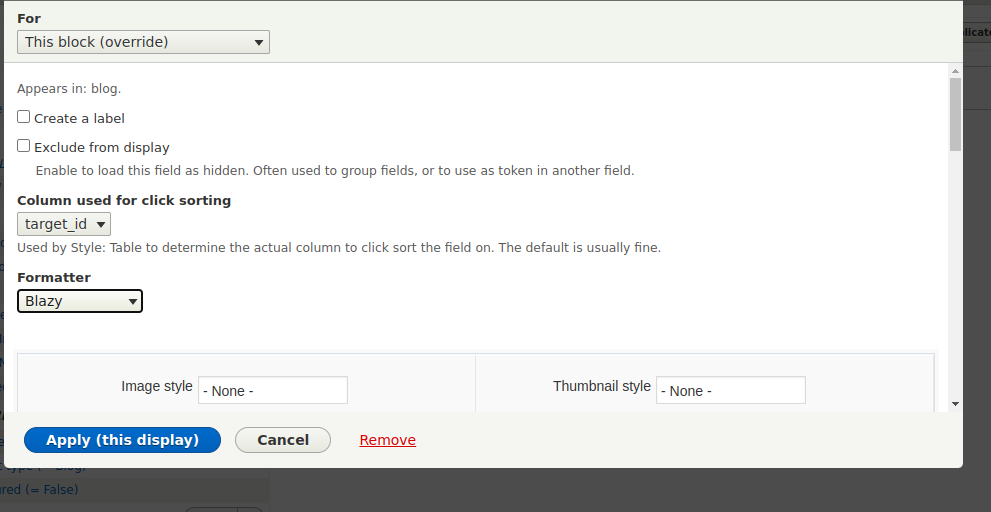Click the arrow on the Formatter Blazy select

point(132,302)
